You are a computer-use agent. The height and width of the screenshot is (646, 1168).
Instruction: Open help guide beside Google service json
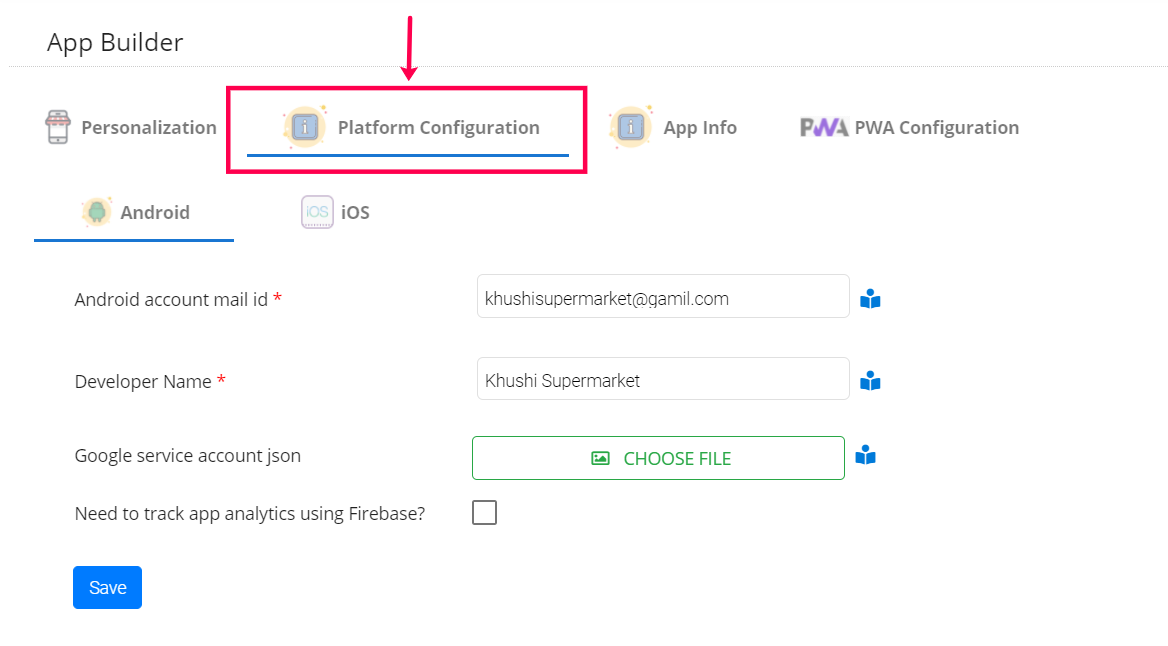coord(866,457)
